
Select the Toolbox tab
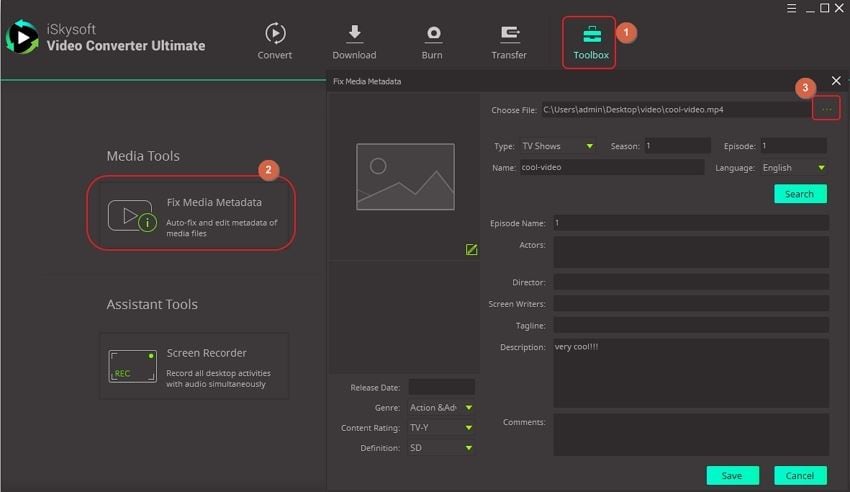590,42
